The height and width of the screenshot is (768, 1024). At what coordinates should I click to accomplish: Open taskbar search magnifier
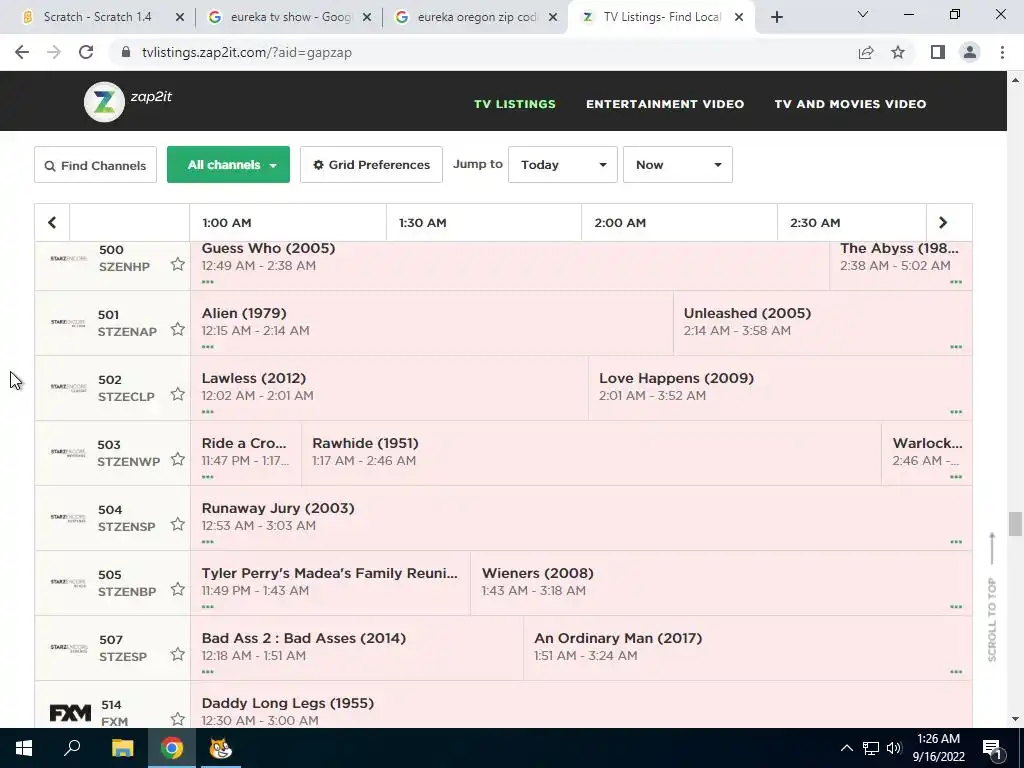pos(72,748)
